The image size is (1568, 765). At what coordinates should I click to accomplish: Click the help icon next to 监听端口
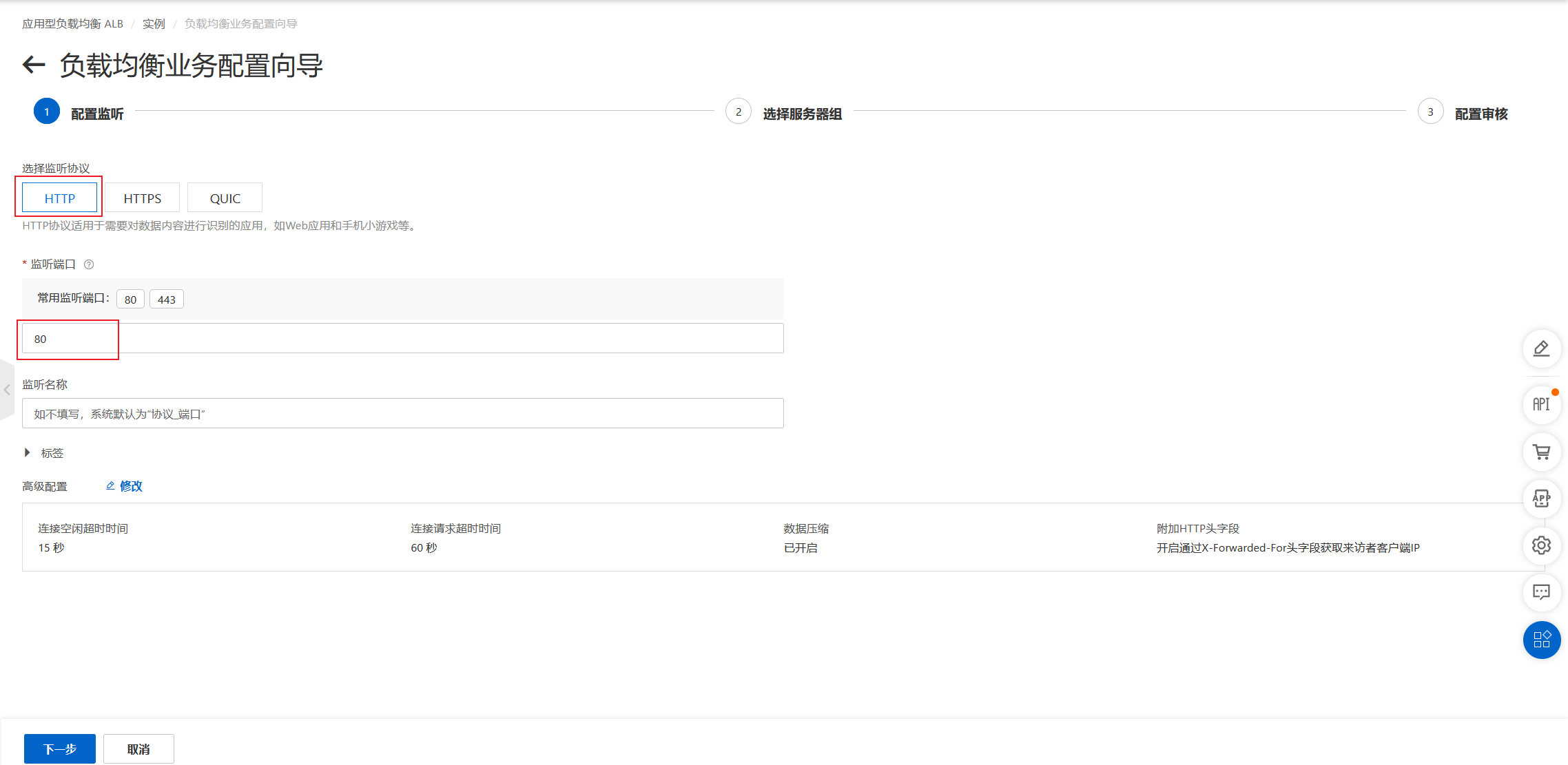click(89, 264)
